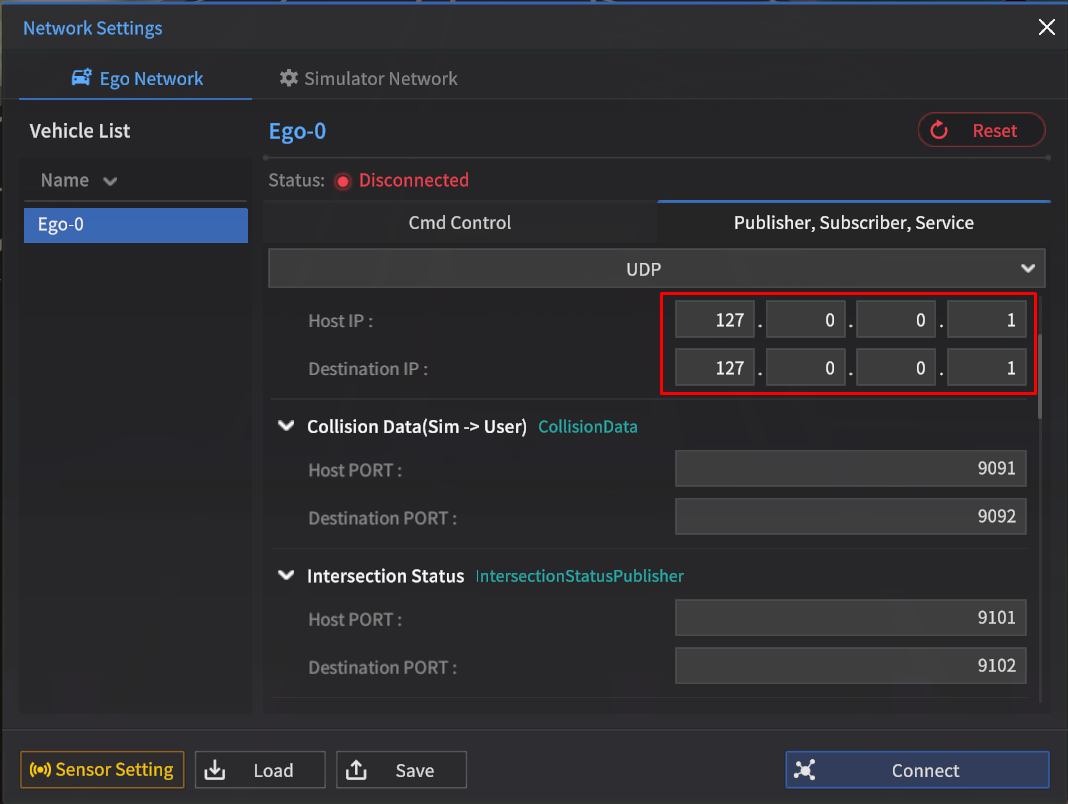Image resolution: width=1068 pixels, height=804 pixels.
Task: Close the Network Settings dialog
Action: pyautogui.click(x=1046, y=27)
